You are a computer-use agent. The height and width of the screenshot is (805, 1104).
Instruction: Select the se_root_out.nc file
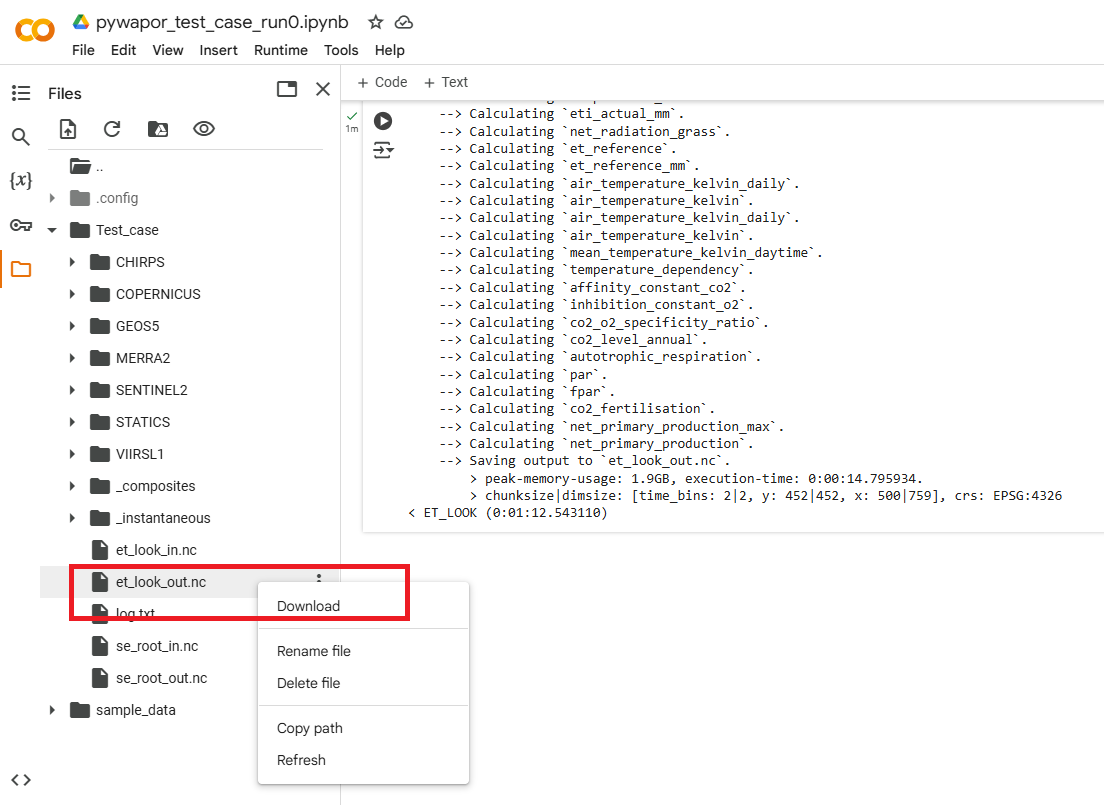pyautogui.click(x=161, y=678)
